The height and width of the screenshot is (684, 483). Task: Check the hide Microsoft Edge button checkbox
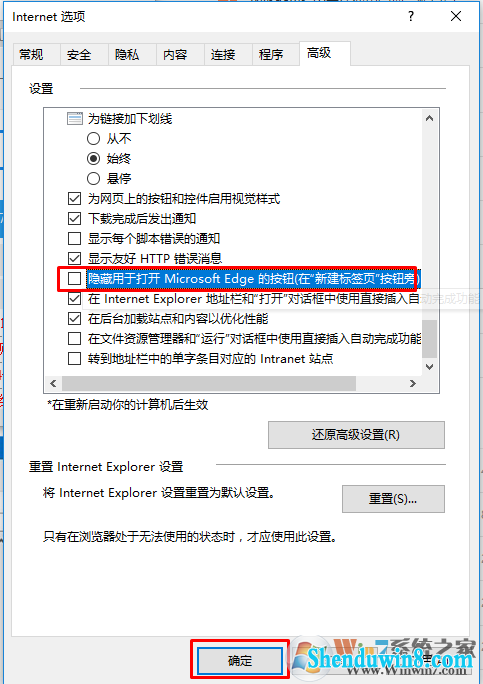[75, 278]
